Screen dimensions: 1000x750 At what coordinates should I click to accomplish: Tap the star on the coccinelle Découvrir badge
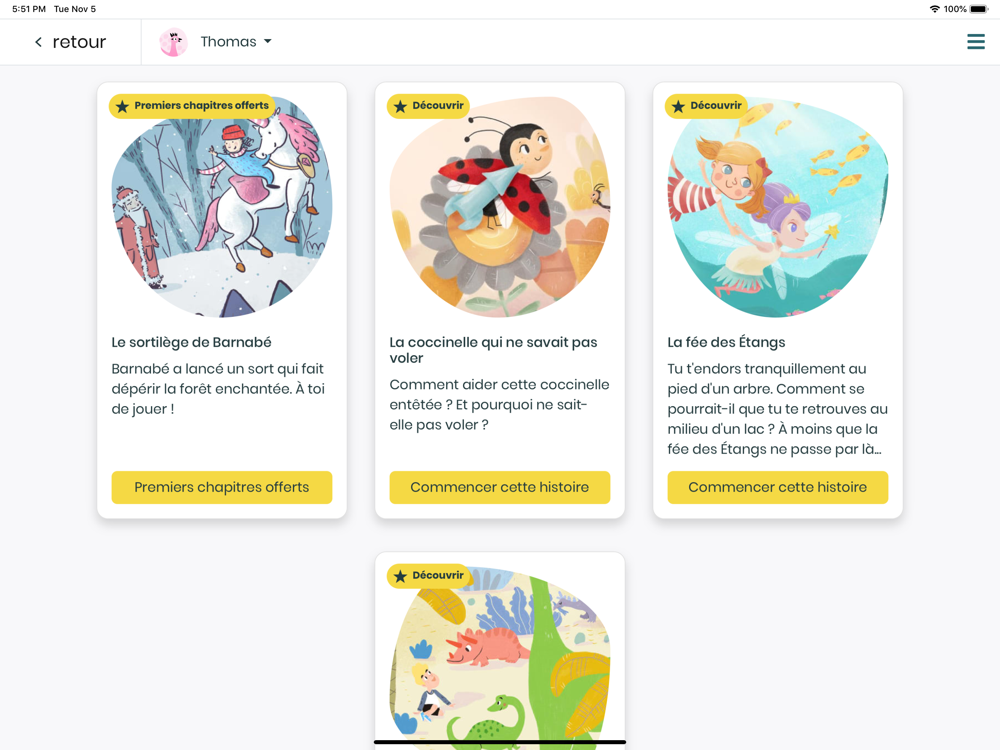click(400, 106)
